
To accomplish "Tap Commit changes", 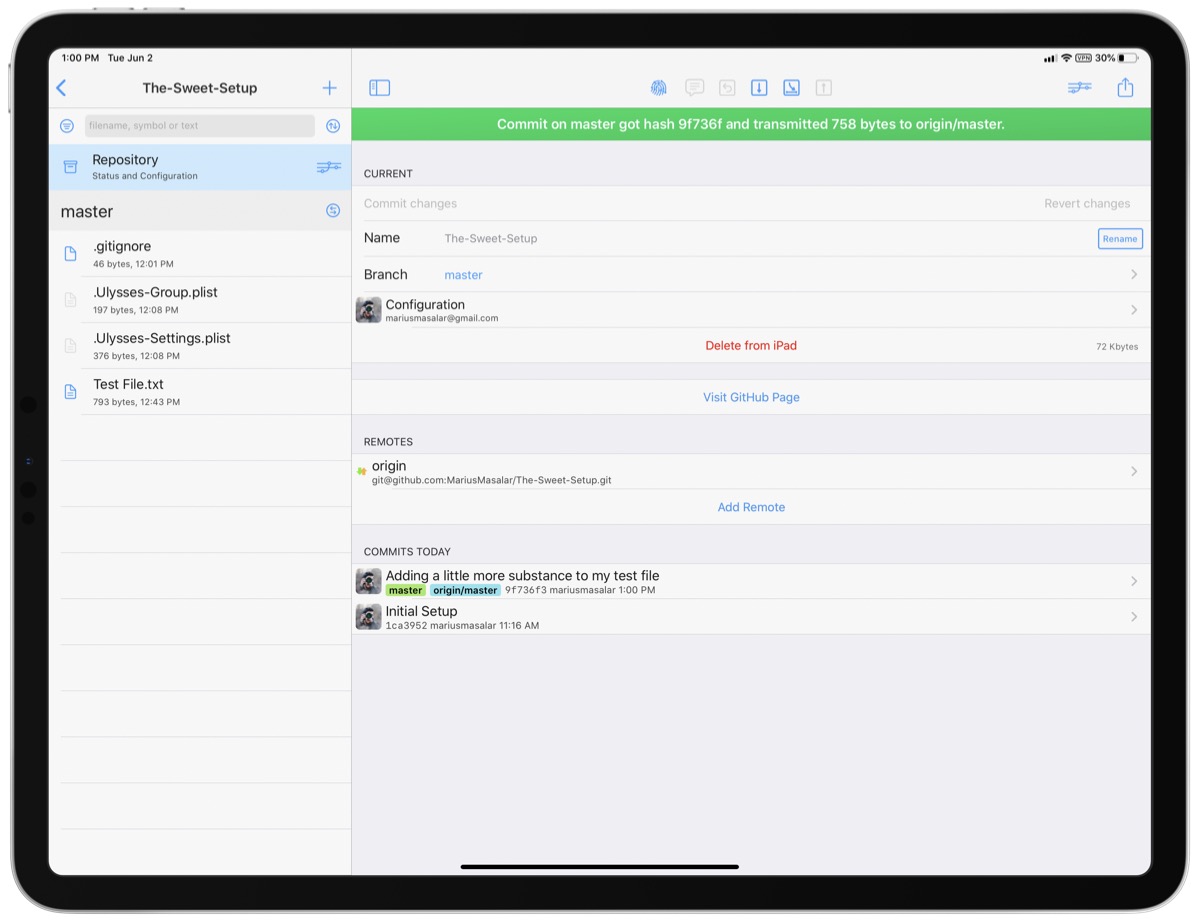I will pos(410,203).
